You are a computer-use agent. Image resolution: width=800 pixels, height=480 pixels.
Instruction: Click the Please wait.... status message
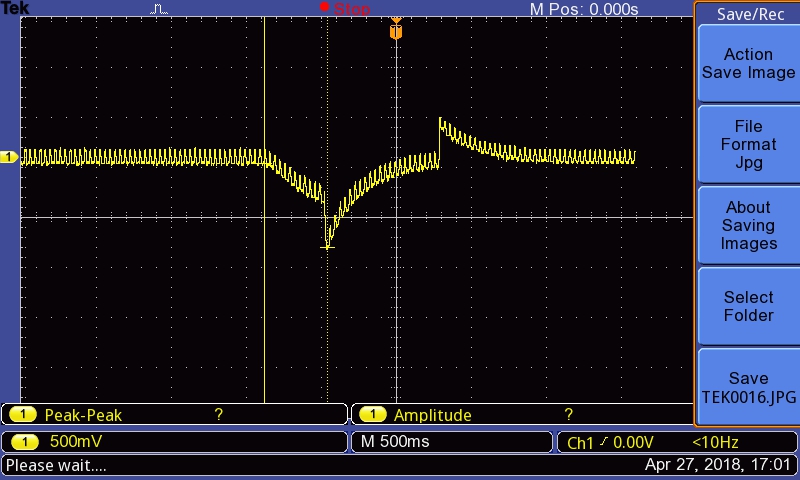point(56,465)
